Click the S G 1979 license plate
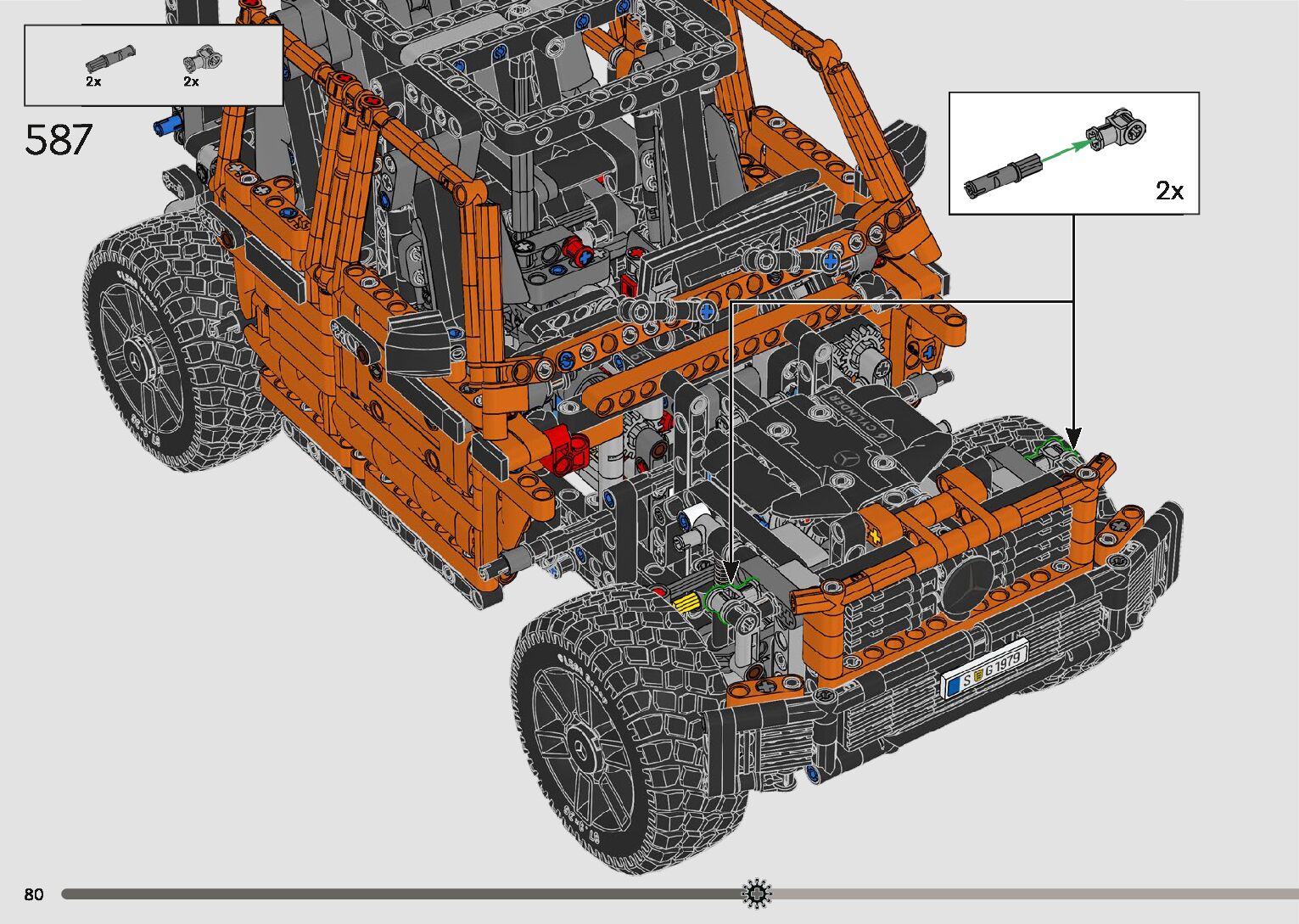The height and width of the screenshot is (924, 1299). click(984, 669)
